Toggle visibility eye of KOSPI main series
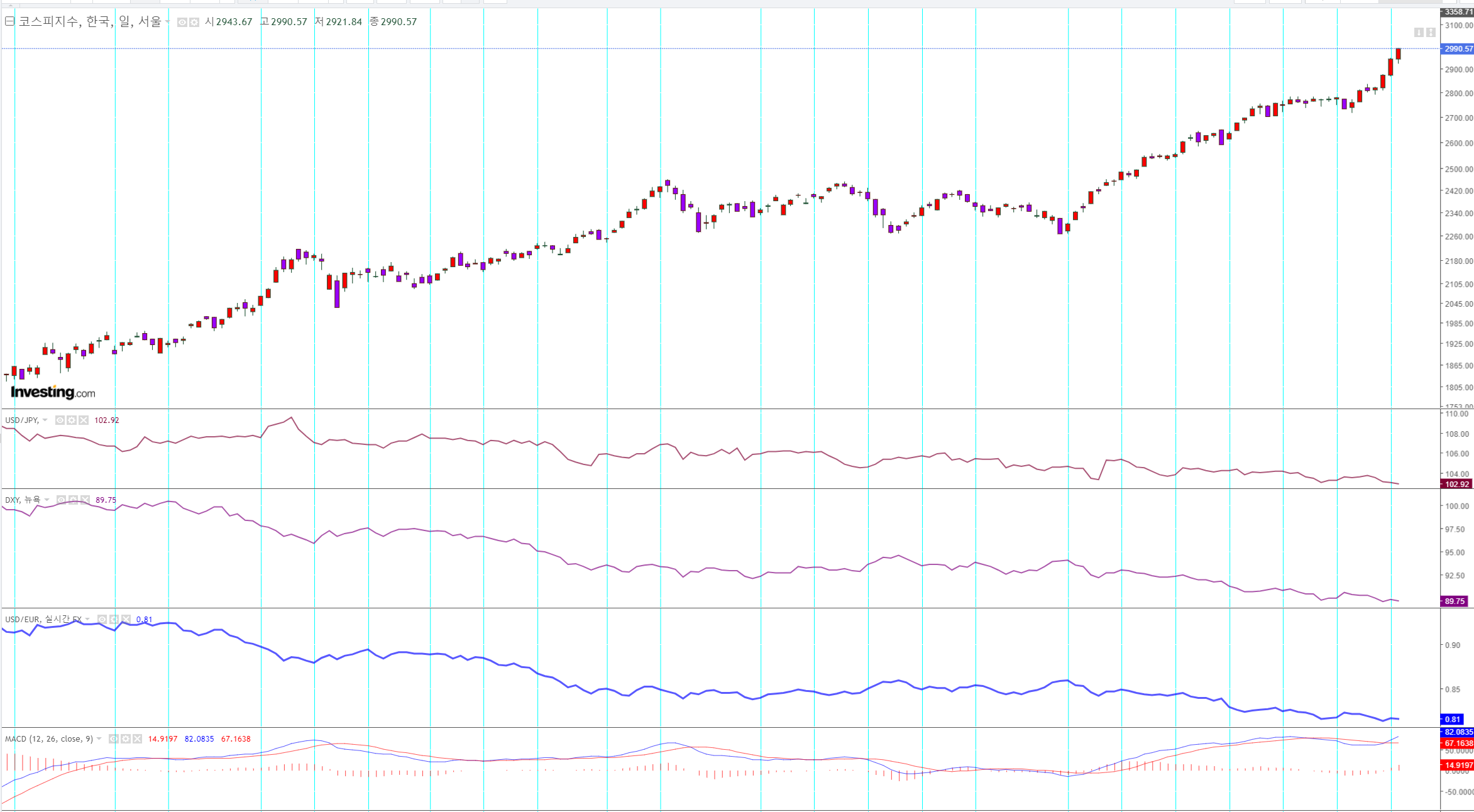This screenshot has height=812, width=1474. pyautogui.click(x=182, y=22)
